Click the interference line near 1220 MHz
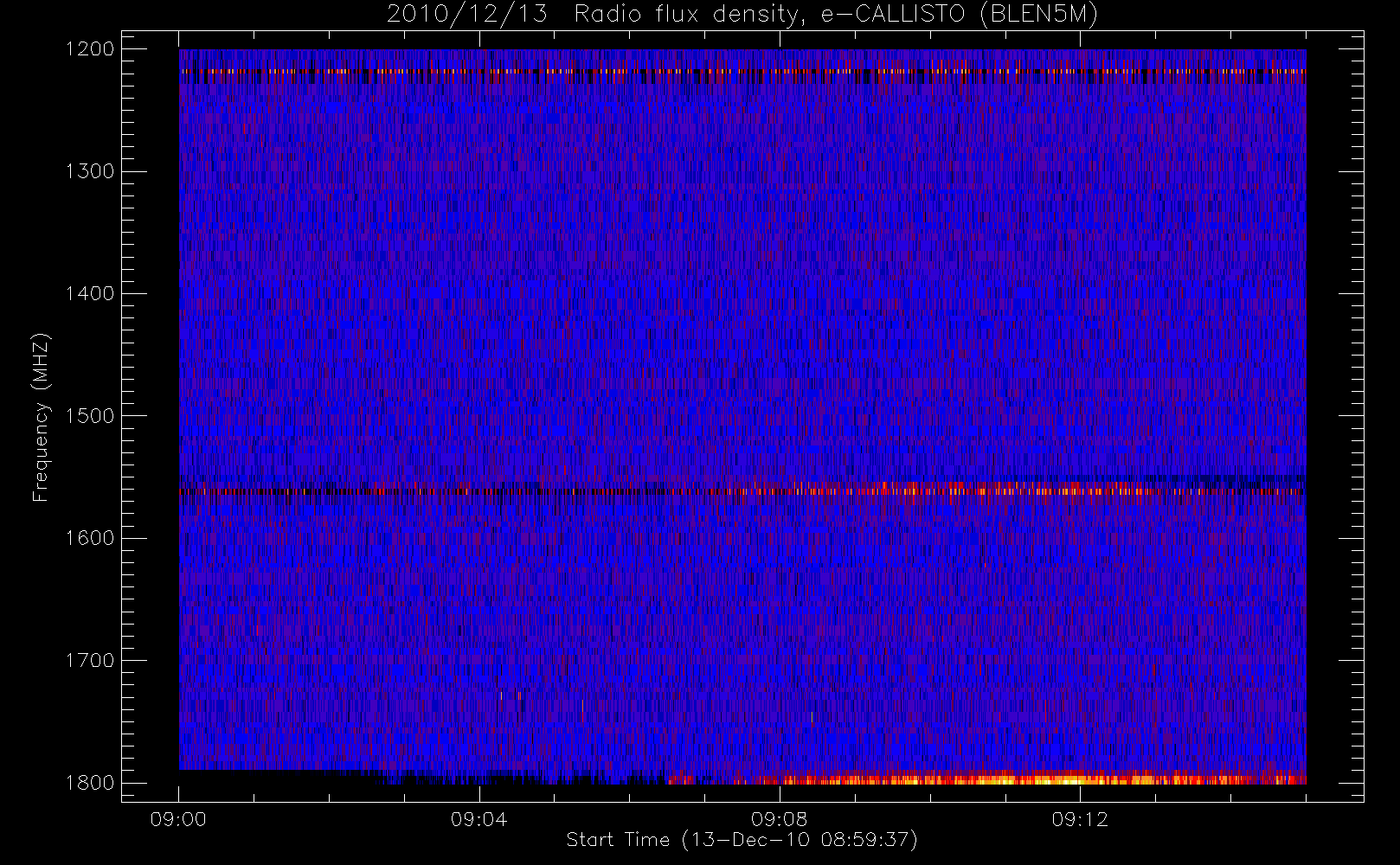The width and height of the screenshot is (1400, 865). pos(742,71)
